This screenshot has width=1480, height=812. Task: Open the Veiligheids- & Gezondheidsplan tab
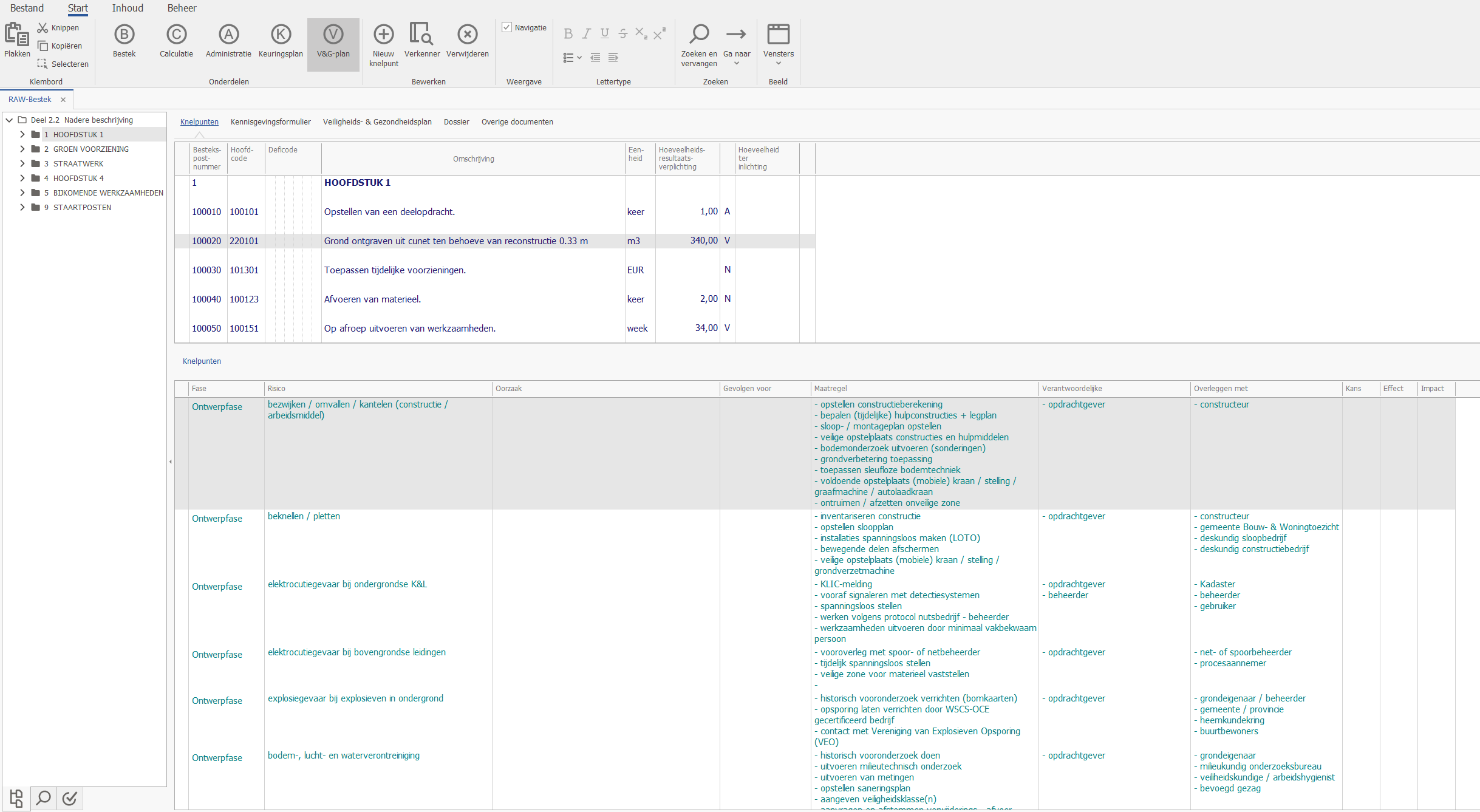coord(377,122)
